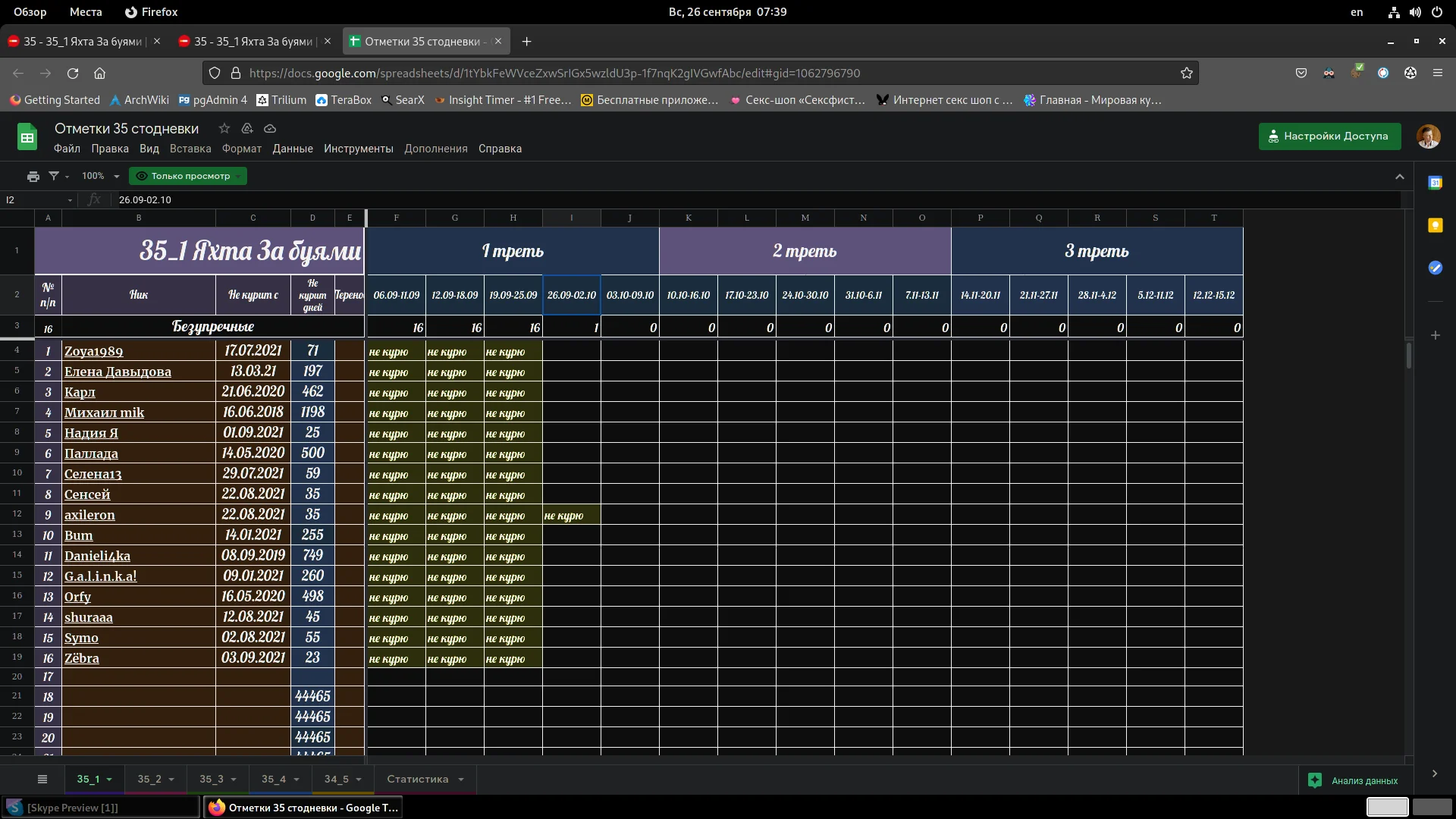
Task: Open Tasks side panel icon
Action: [x=1435, y=268]
